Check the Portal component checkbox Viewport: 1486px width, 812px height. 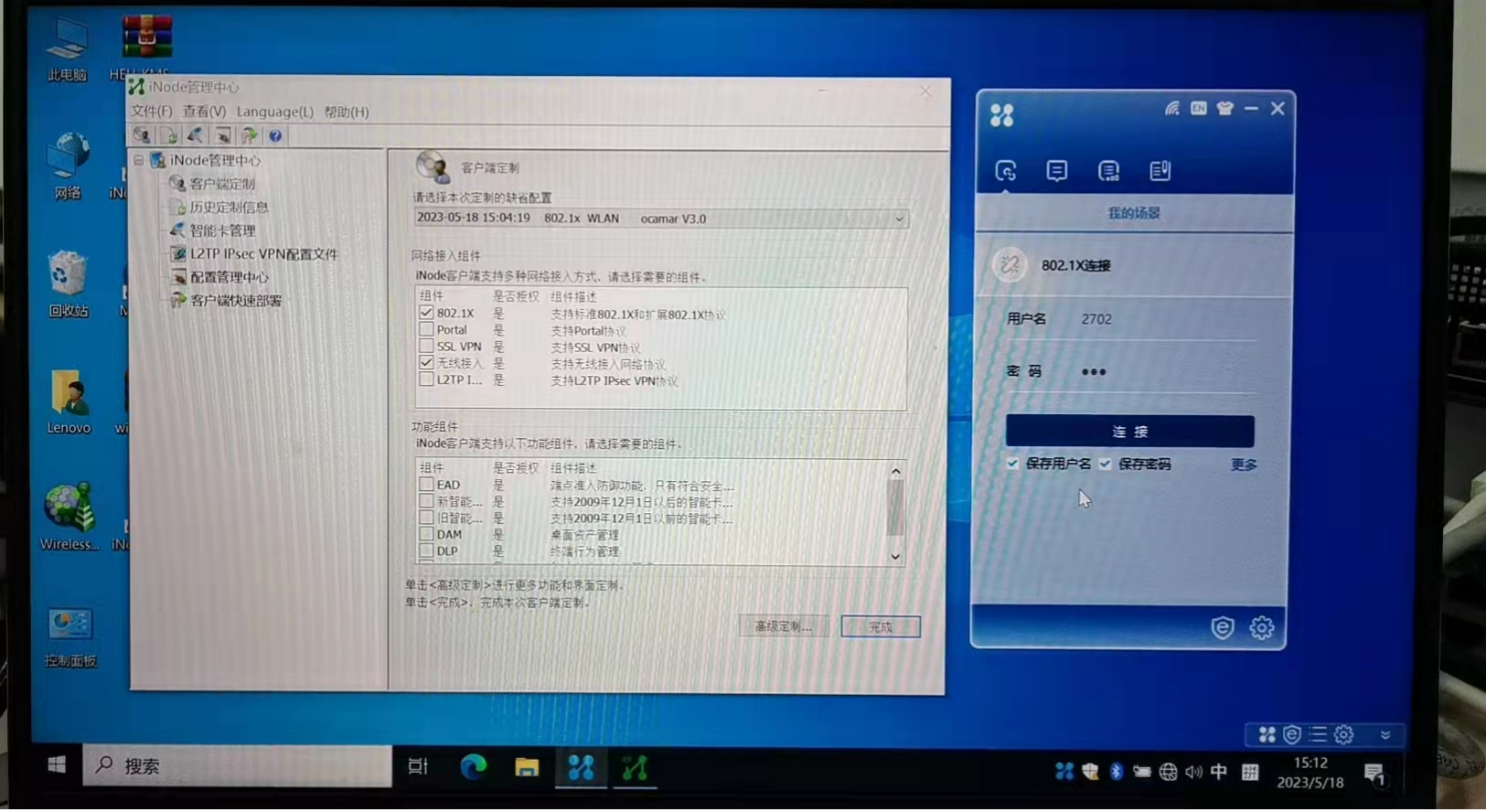(426, 329)
